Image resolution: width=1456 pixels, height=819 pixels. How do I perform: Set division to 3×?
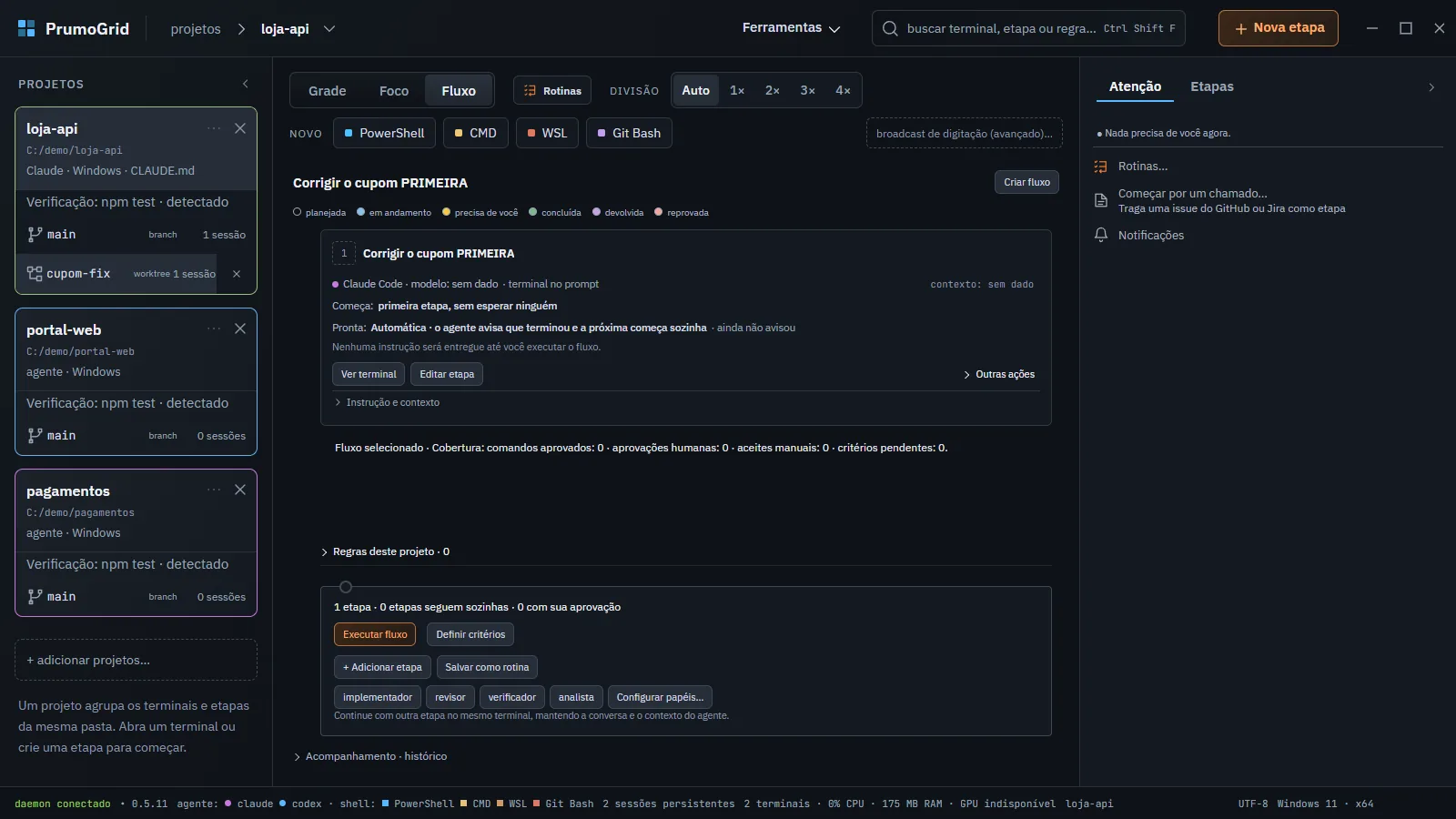(808, 90)
